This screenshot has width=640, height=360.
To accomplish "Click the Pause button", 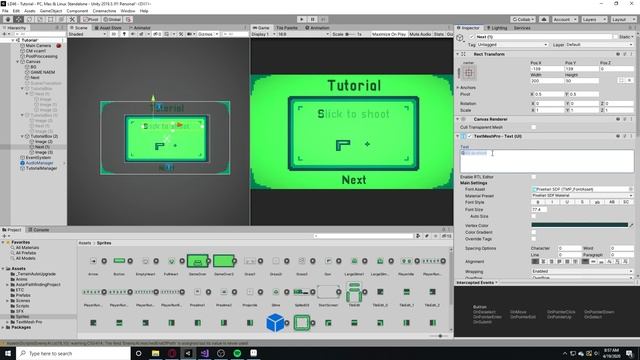I will 313,19.
